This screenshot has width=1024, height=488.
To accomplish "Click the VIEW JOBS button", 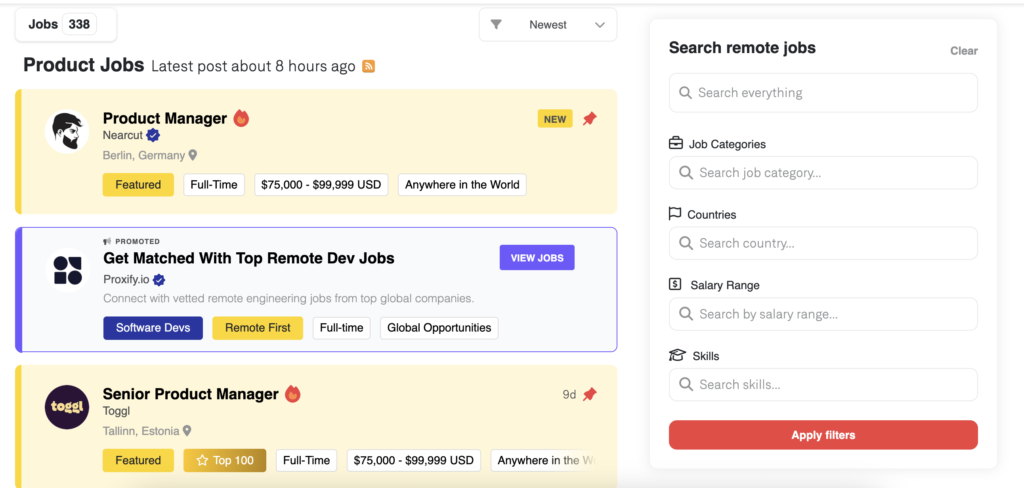I will [537, 257].
